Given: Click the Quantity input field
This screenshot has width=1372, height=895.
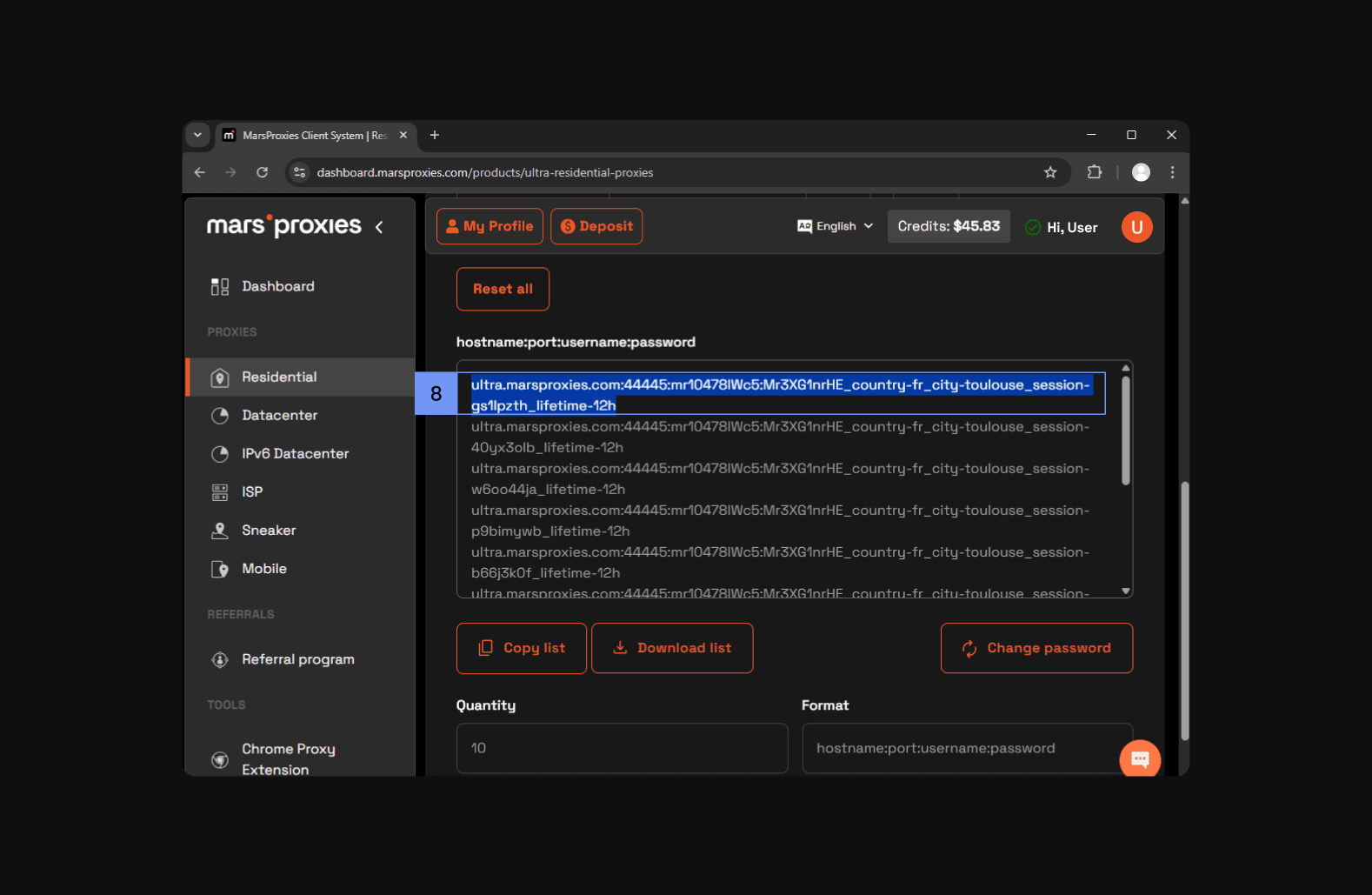Looking at the screenshot, I should coord(622,748).
